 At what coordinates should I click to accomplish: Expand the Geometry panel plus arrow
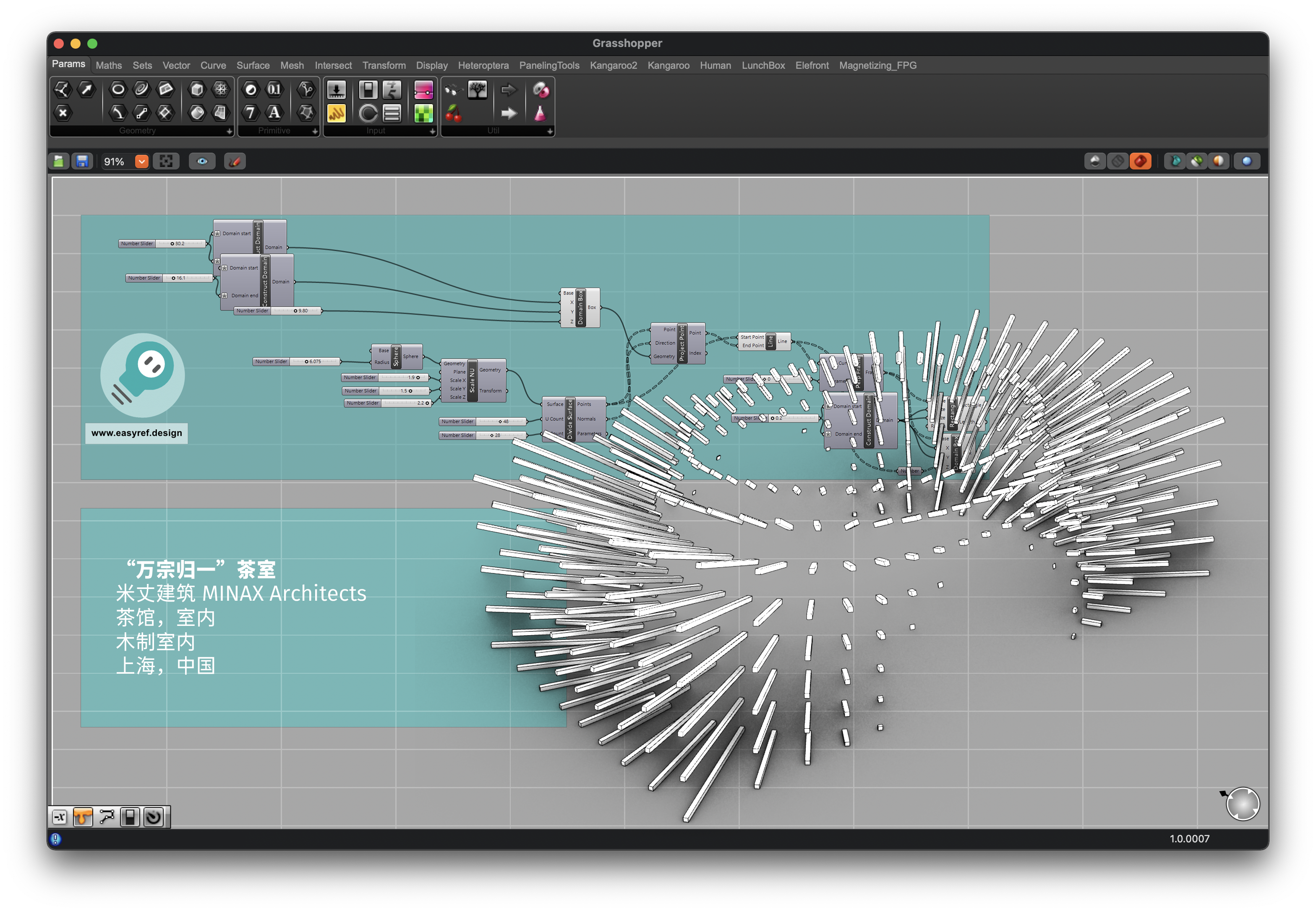pyautogui.click(x=229, y=131)
